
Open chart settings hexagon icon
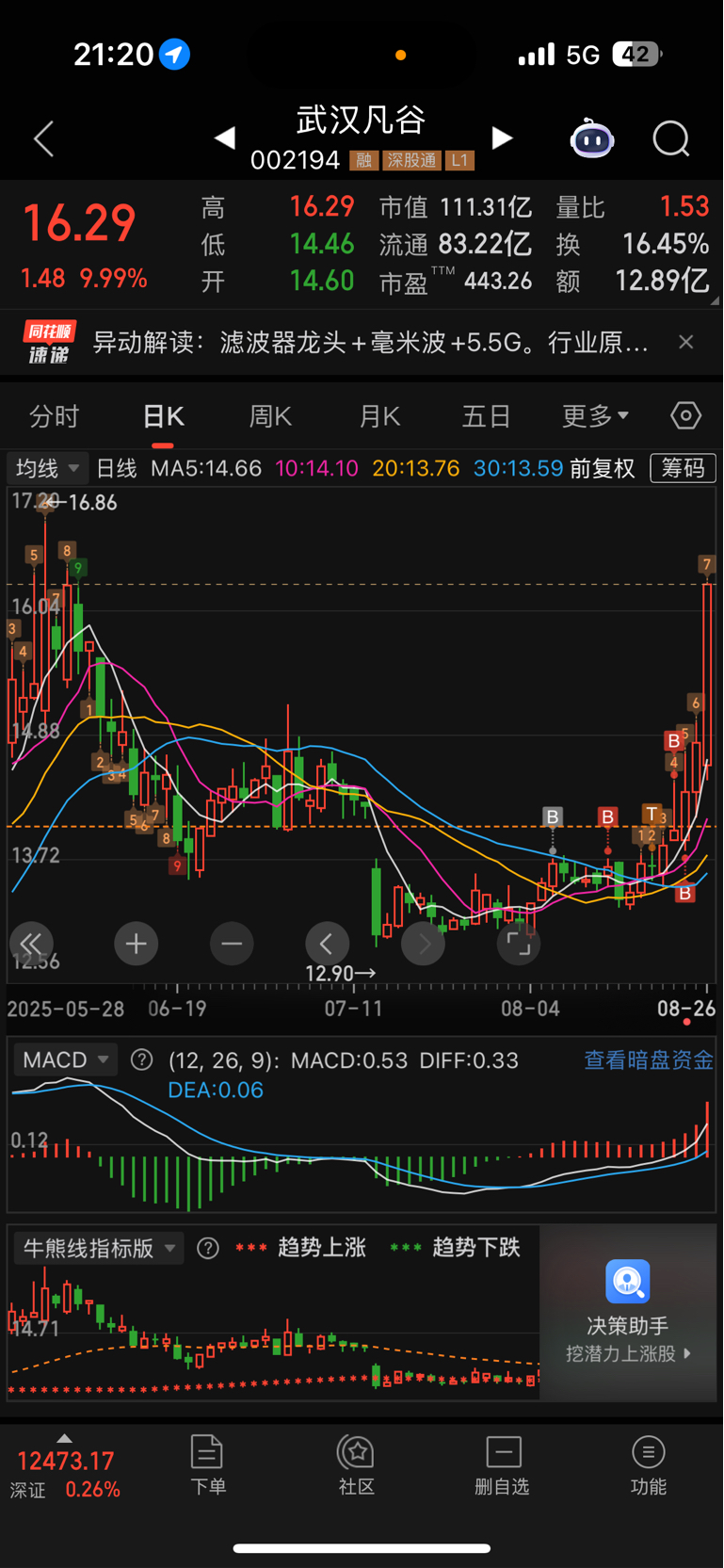[685, 415]
